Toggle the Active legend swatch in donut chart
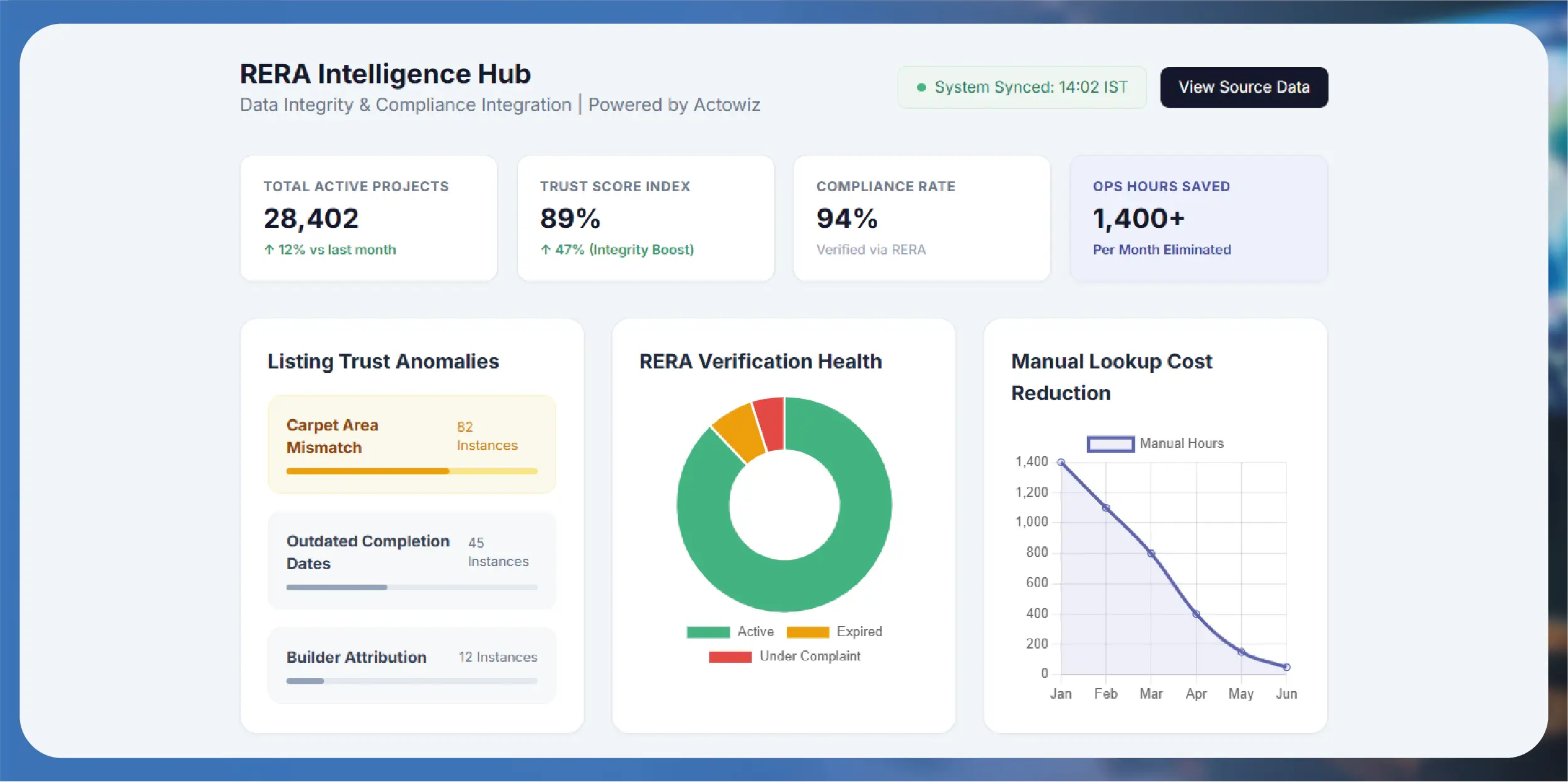This screenshot has height=782, width=1568. (708, 632)
